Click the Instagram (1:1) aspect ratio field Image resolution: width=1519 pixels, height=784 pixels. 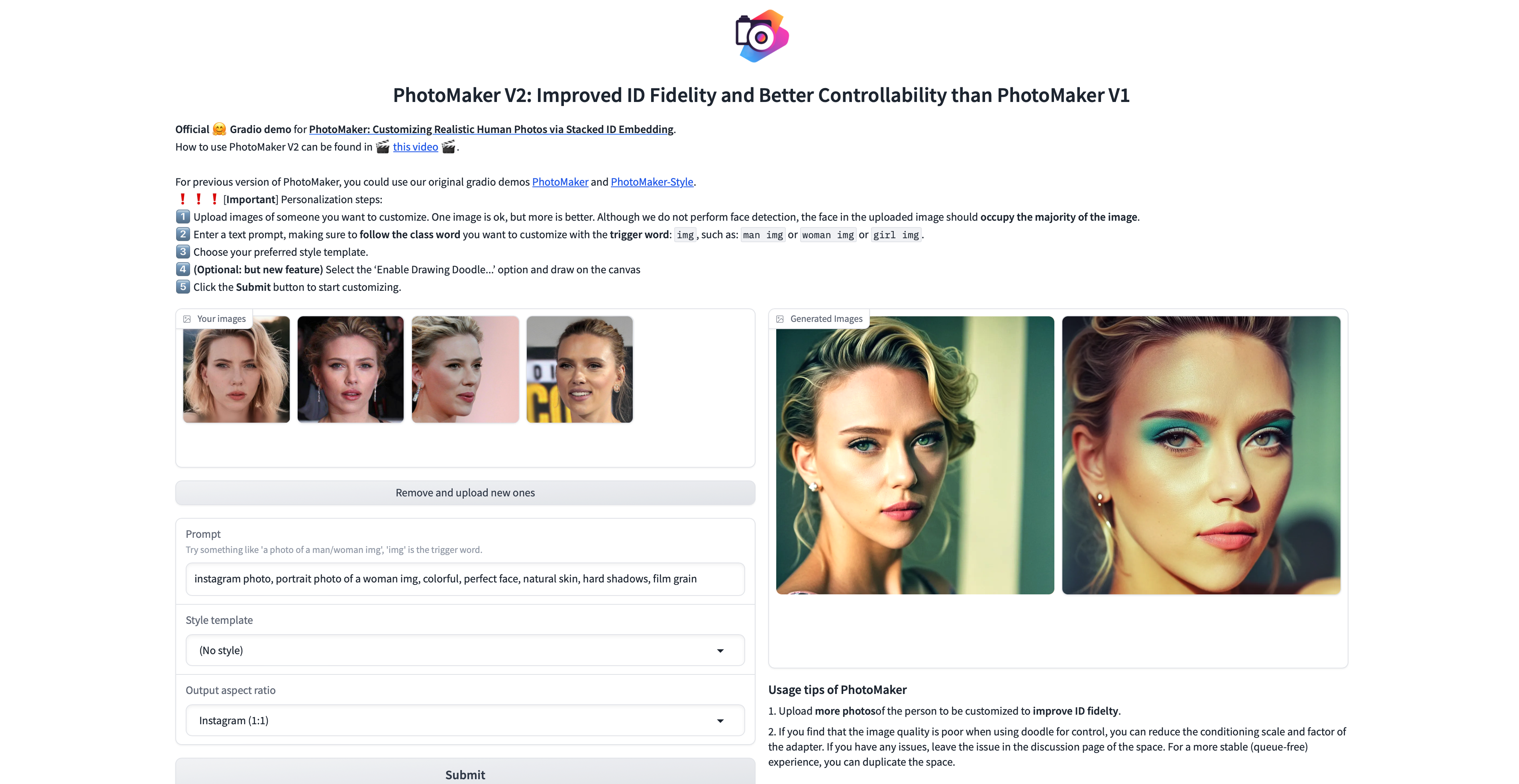tap(465, 720)
